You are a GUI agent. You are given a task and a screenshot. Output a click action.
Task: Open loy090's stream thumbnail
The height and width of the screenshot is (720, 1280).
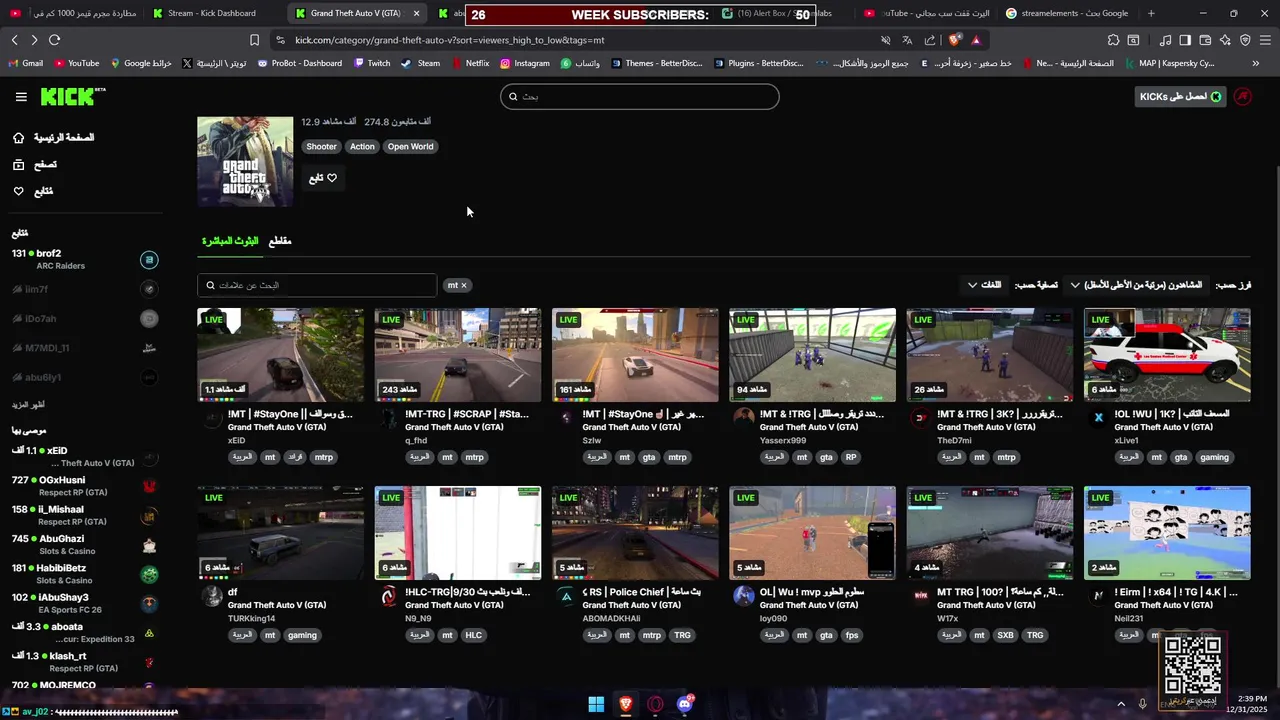point(812,533)
